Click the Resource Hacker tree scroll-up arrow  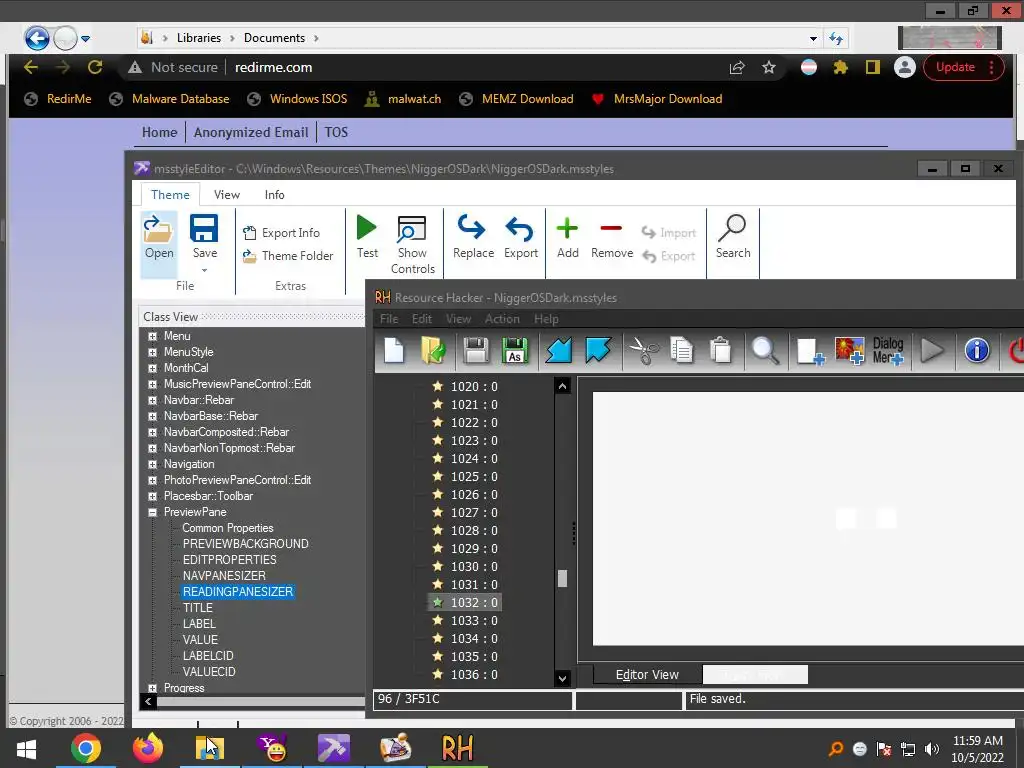562,386
